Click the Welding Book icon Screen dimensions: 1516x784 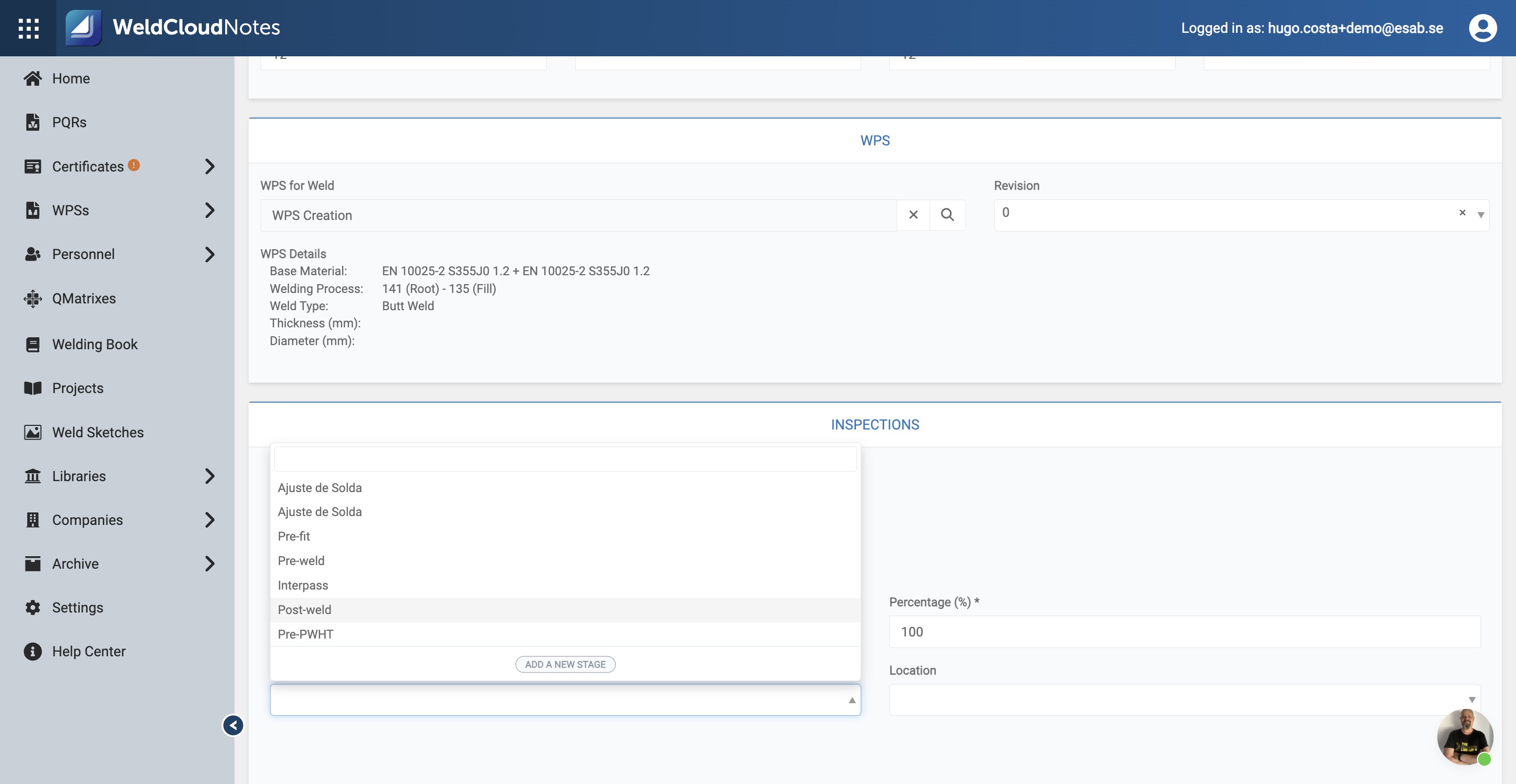click(33, 345)
